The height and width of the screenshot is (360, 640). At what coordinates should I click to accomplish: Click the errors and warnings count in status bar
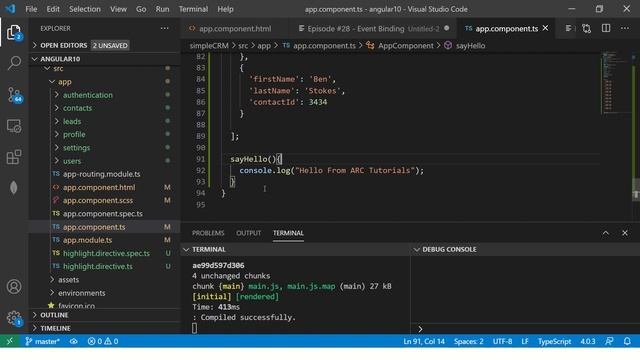point(103,341)
